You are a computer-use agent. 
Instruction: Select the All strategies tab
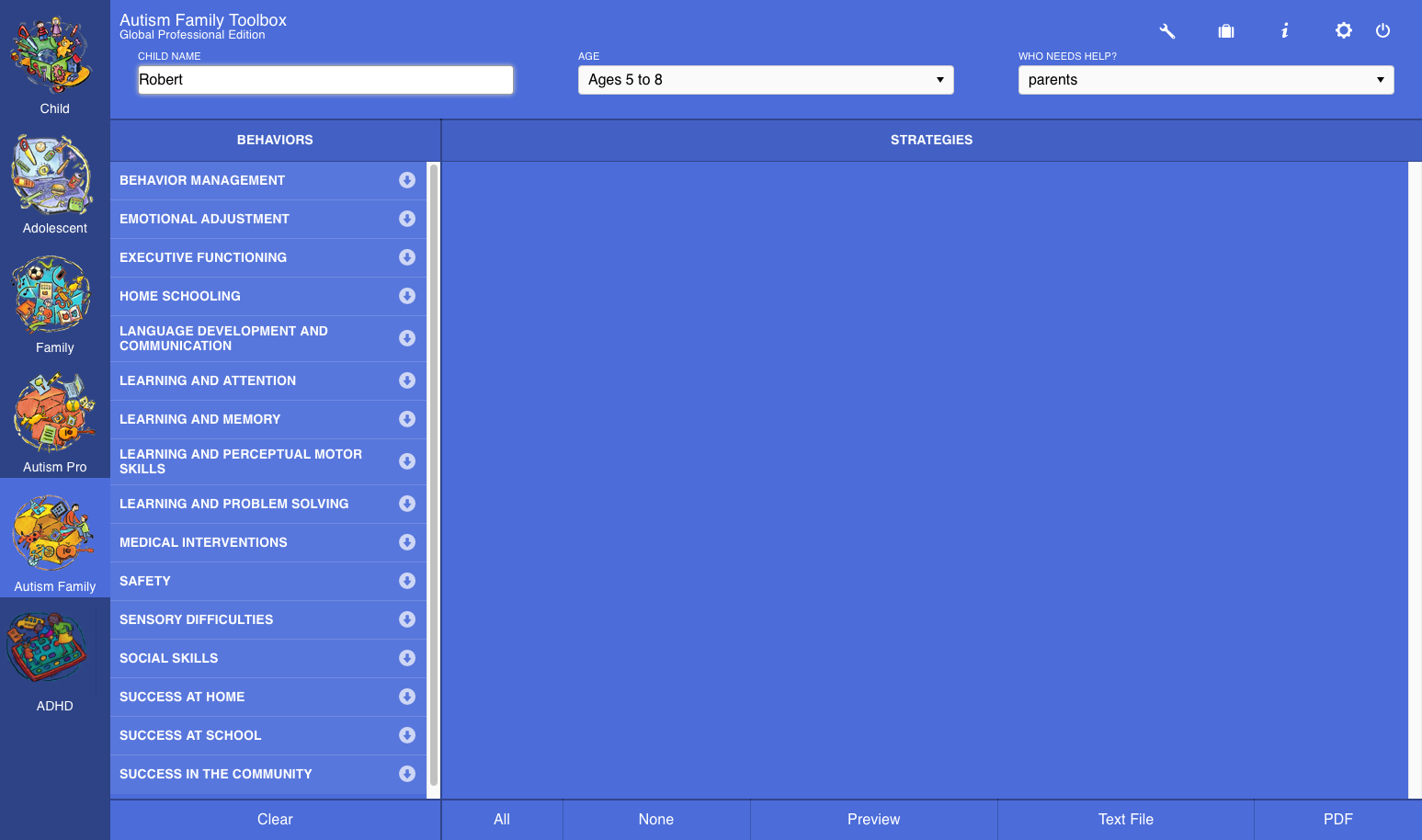click(502, 820)
